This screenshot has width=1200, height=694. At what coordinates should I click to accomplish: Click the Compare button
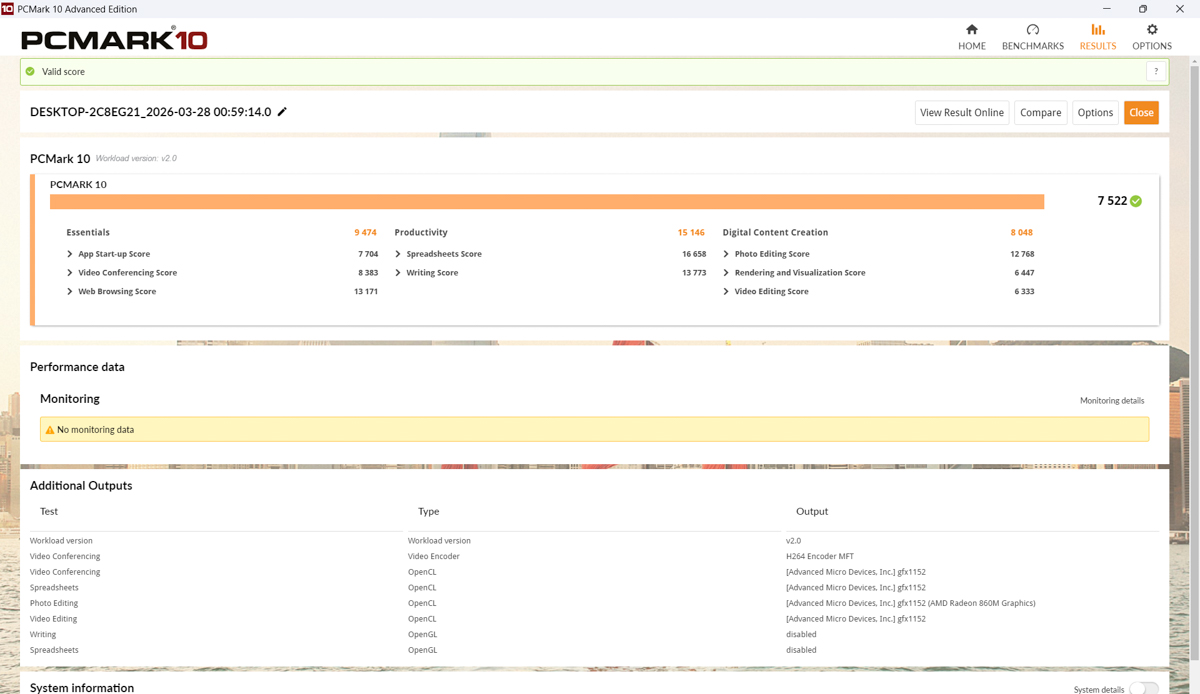1040,113
